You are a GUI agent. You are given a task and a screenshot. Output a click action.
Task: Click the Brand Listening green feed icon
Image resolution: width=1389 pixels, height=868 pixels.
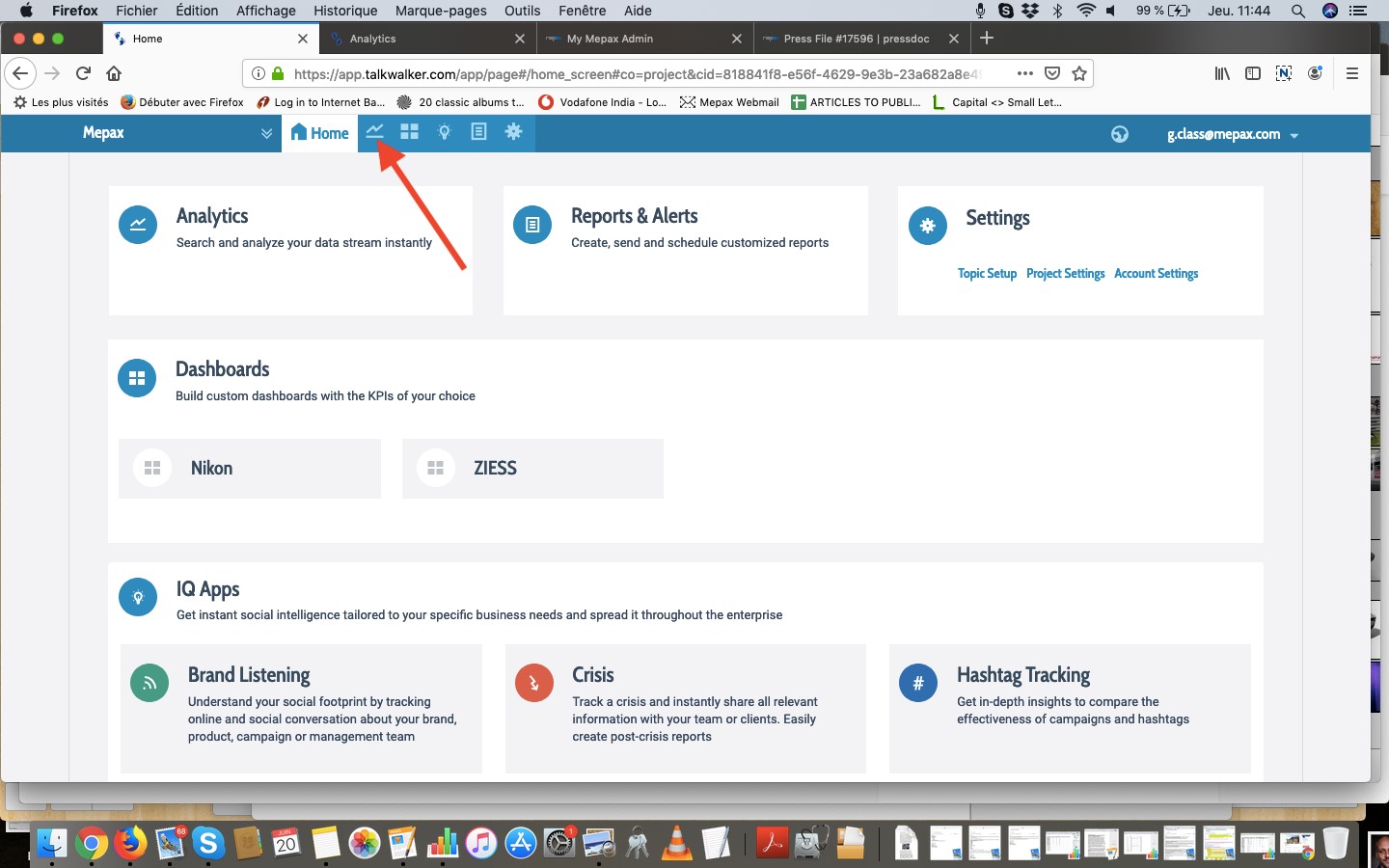pos(150,684)
